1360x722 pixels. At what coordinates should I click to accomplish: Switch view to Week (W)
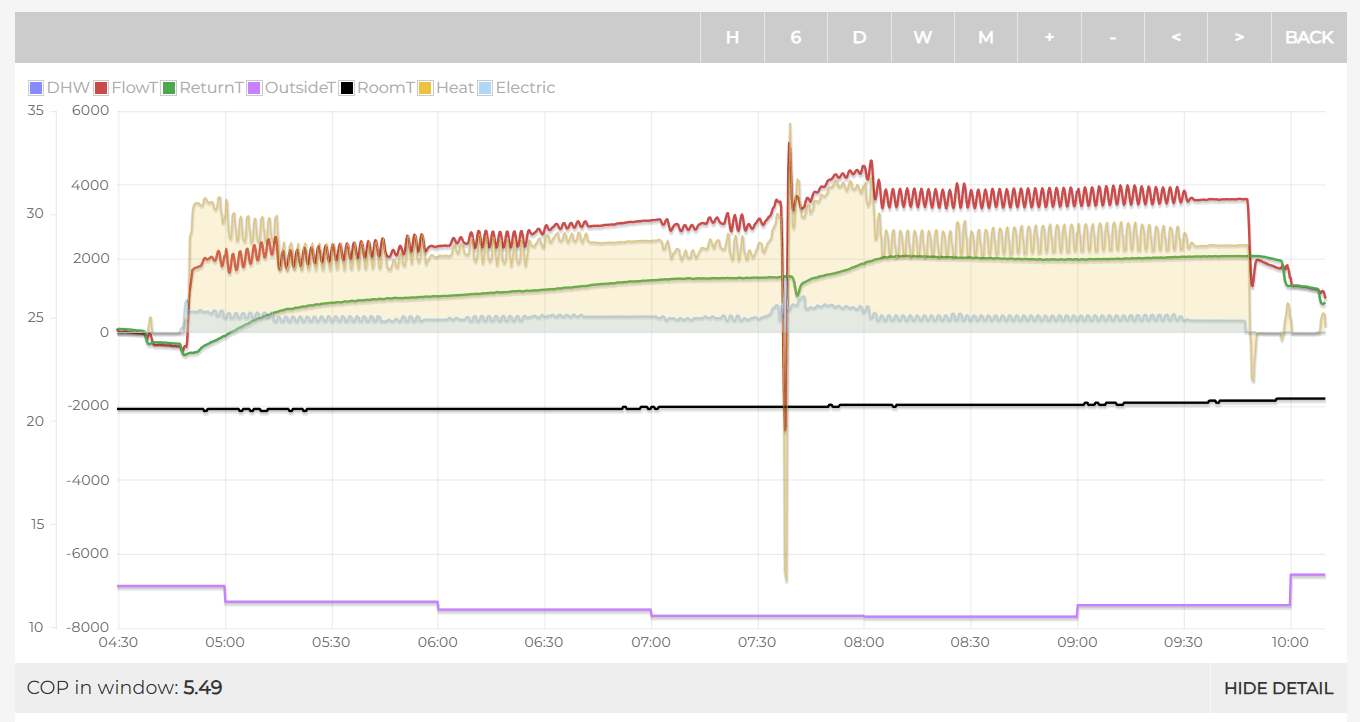coord(922,37)
